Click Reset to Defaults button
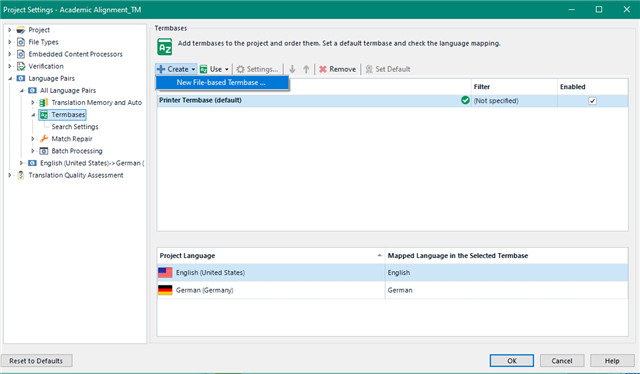640x374 pixels. (36, 361)
